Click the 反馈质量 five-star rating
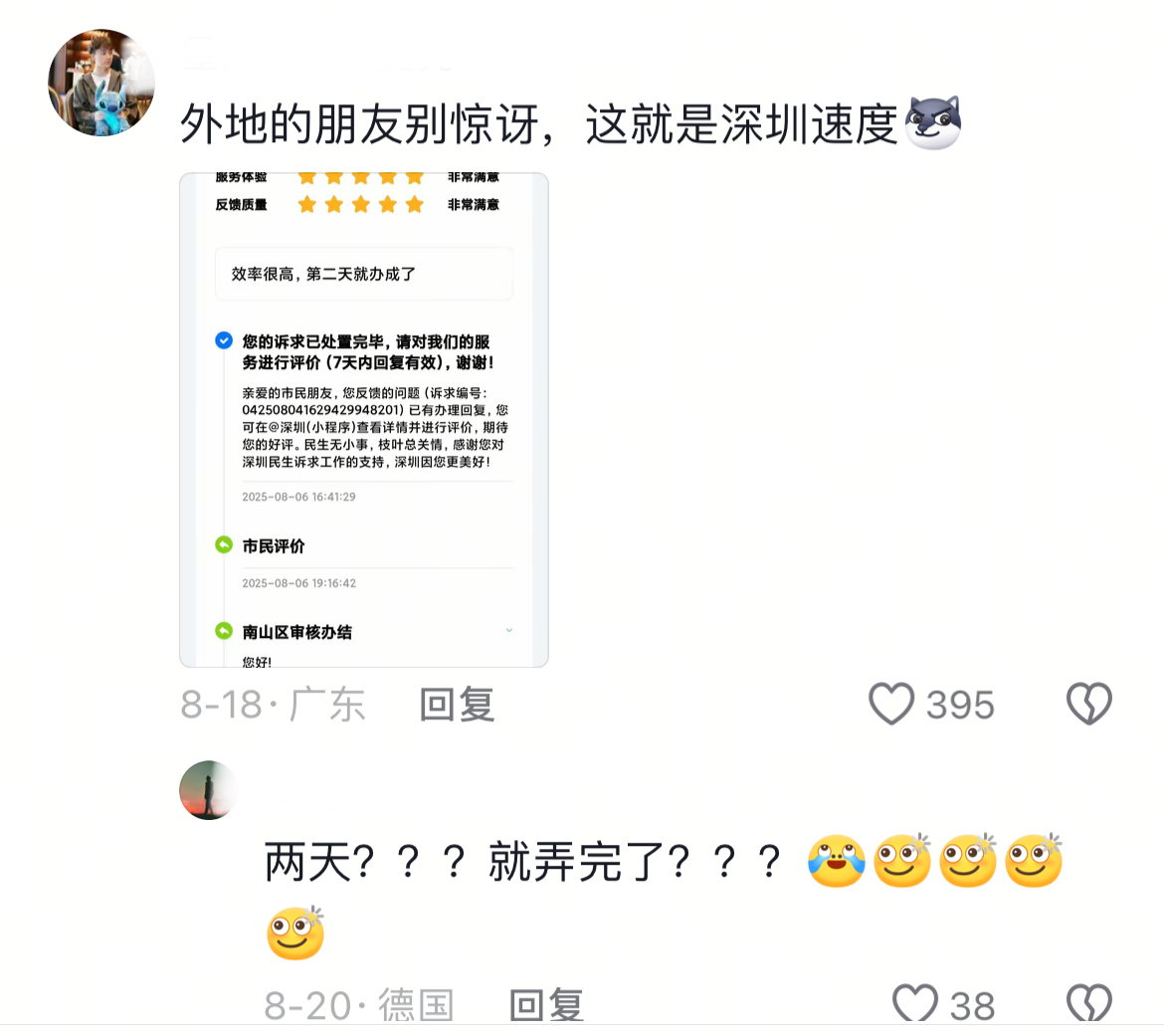This screenshot has height=1036, width=1164. coord(361,204)
